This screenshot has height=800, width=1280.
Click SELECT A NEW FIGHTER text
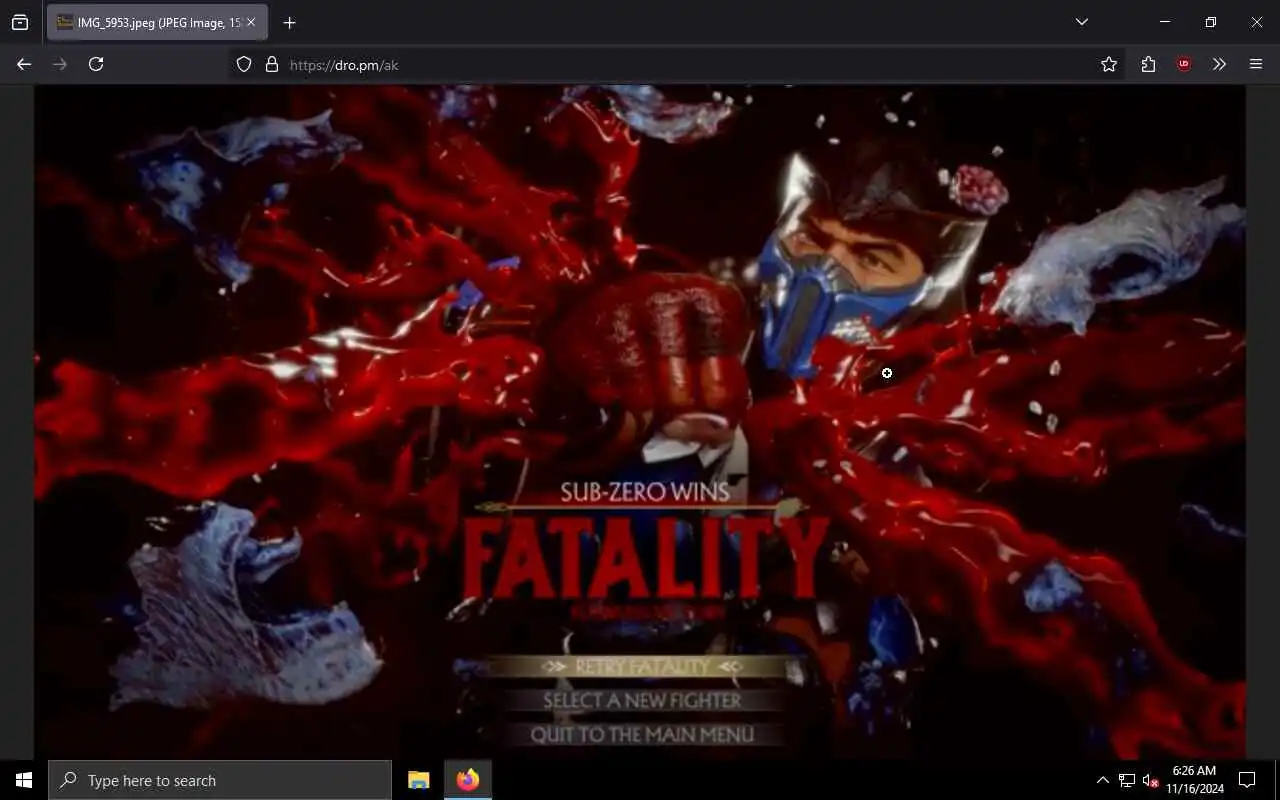click(642, 701)
